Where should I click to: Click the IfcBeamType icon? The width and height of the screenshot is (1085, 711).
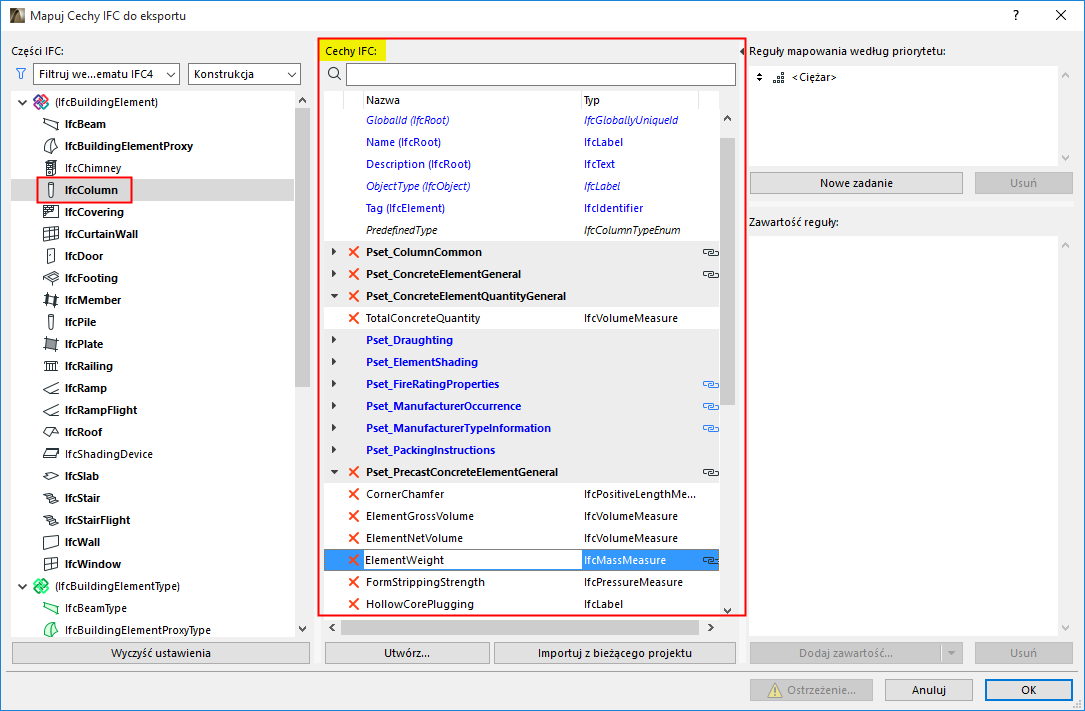tap(51, 608)
